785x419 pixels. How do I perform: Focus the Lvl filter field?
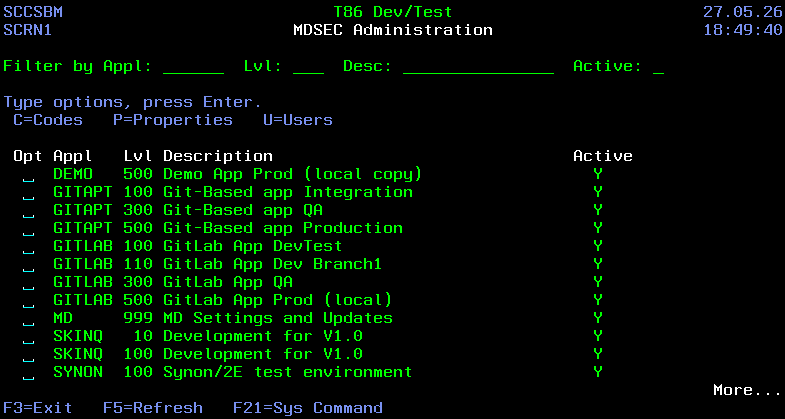[308, 67]
